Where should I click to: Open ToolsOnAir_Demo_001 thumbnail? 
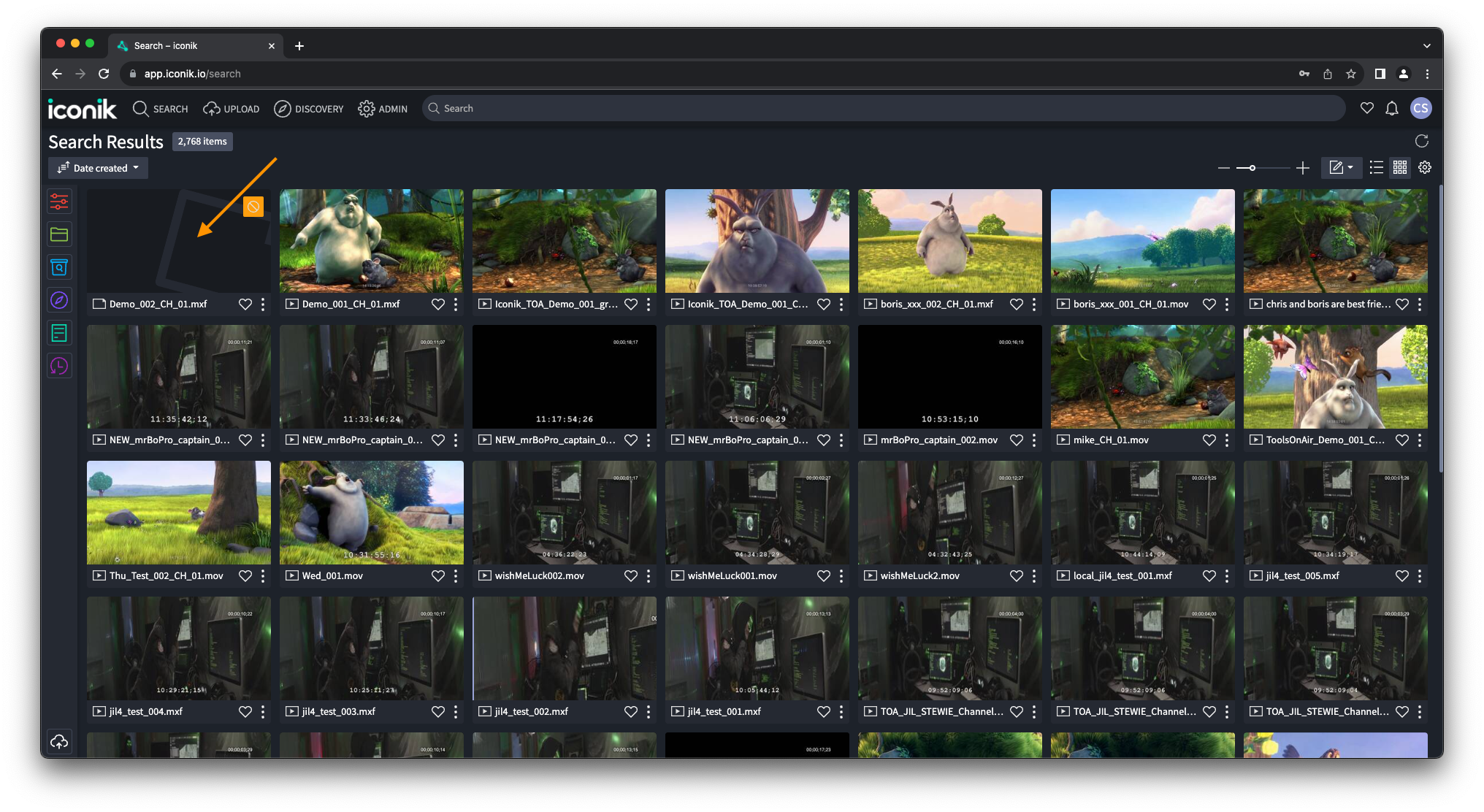[x=1336, y=377]
